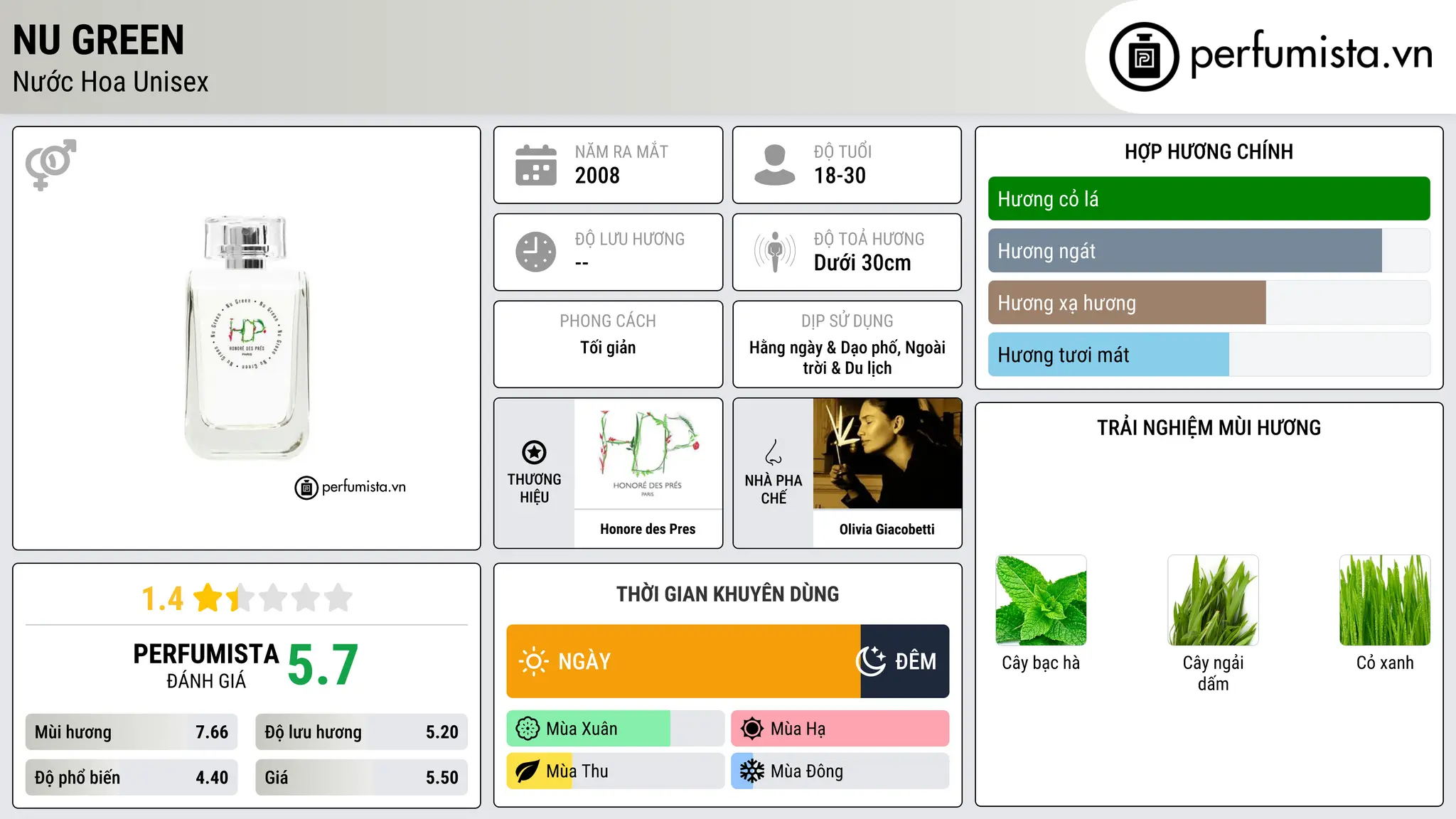Click the Hương ngát accord bar
1456x819 pixels.
click(x=1209, y=251)
